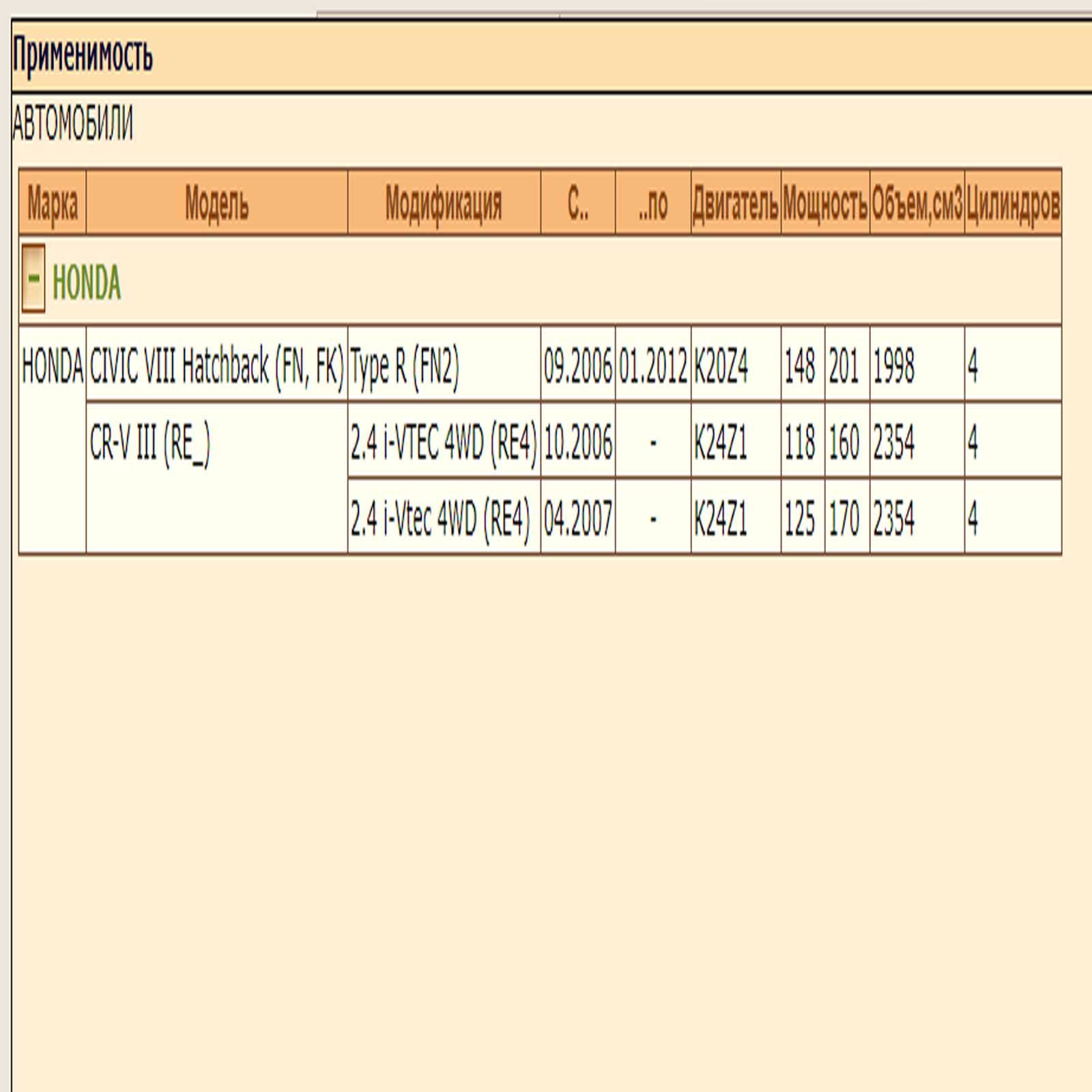The image size is (1092, 1092).
Task: Click the K20Z4 engine code cell
Action: (x=721, y=366)
